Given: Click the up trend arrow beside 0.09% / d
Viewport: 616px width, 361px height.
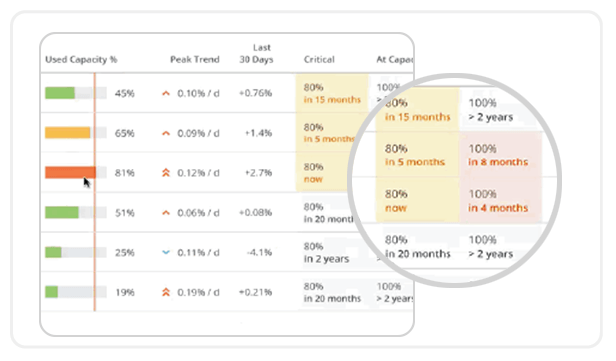Looking at the screenshot, I should pos(166,134).
